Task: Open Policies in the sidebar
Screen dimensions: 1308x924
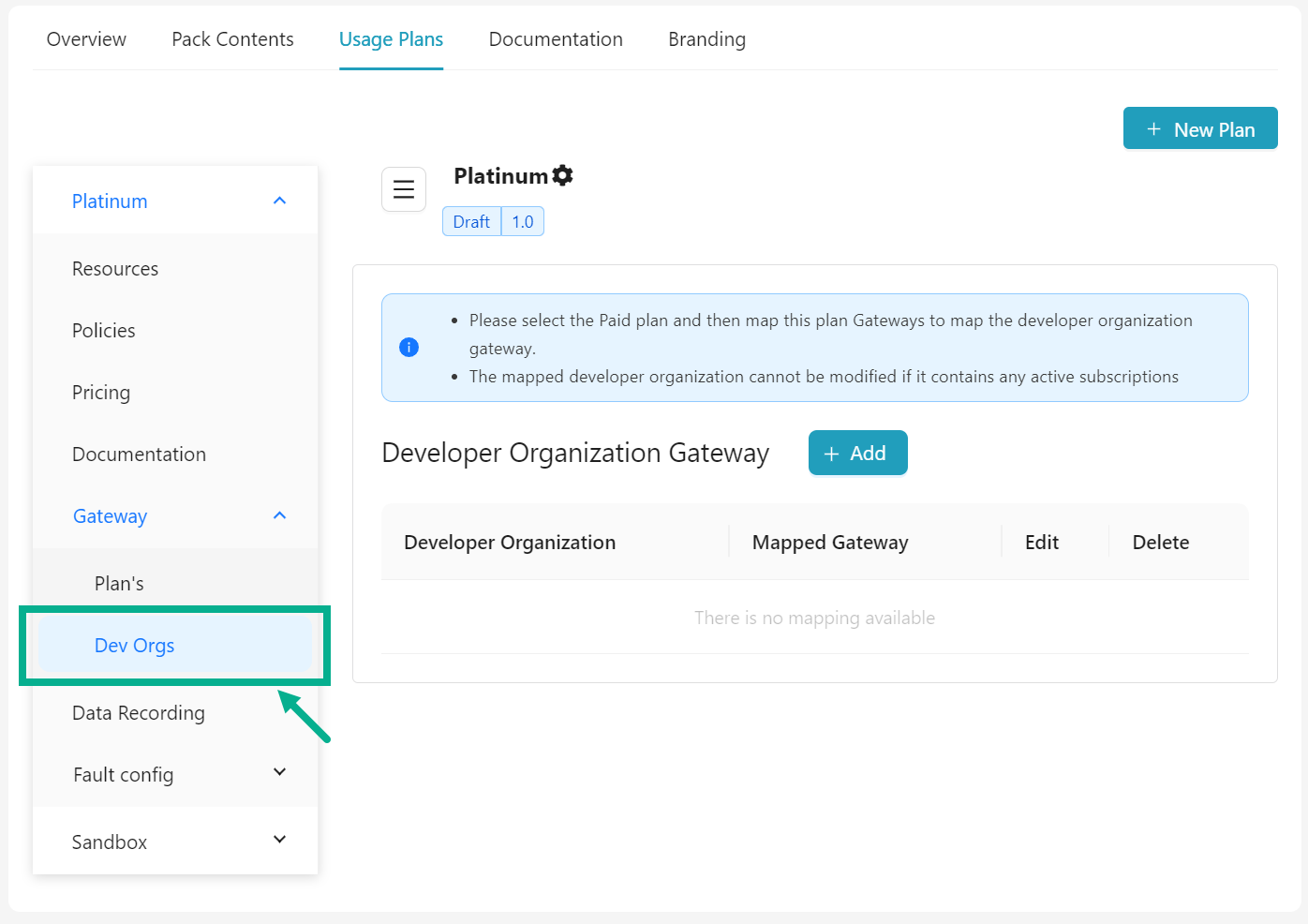Action: coord(104,331)
